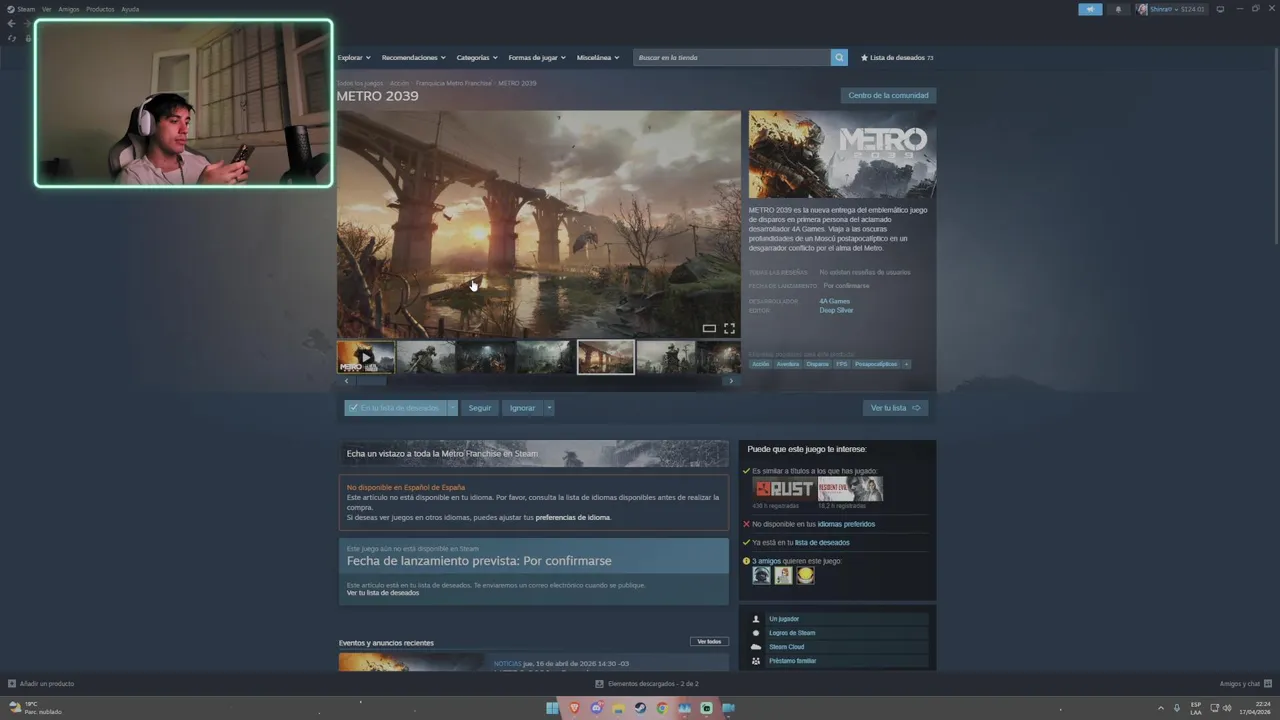The image size is (1280, 720).
Task: Open the RUST similar game capsule
Action: coord(784,489)
